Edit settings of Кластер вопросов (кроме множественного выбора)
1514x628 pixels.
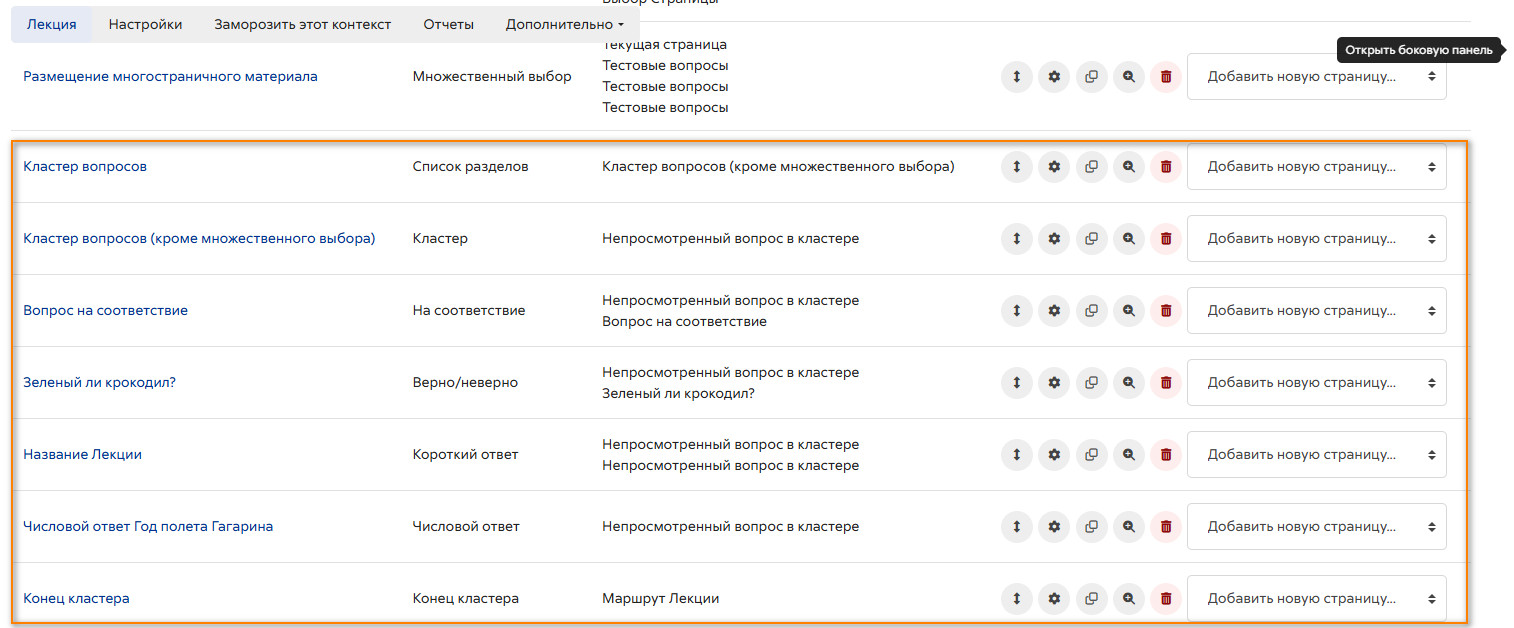coord(1053,239)
